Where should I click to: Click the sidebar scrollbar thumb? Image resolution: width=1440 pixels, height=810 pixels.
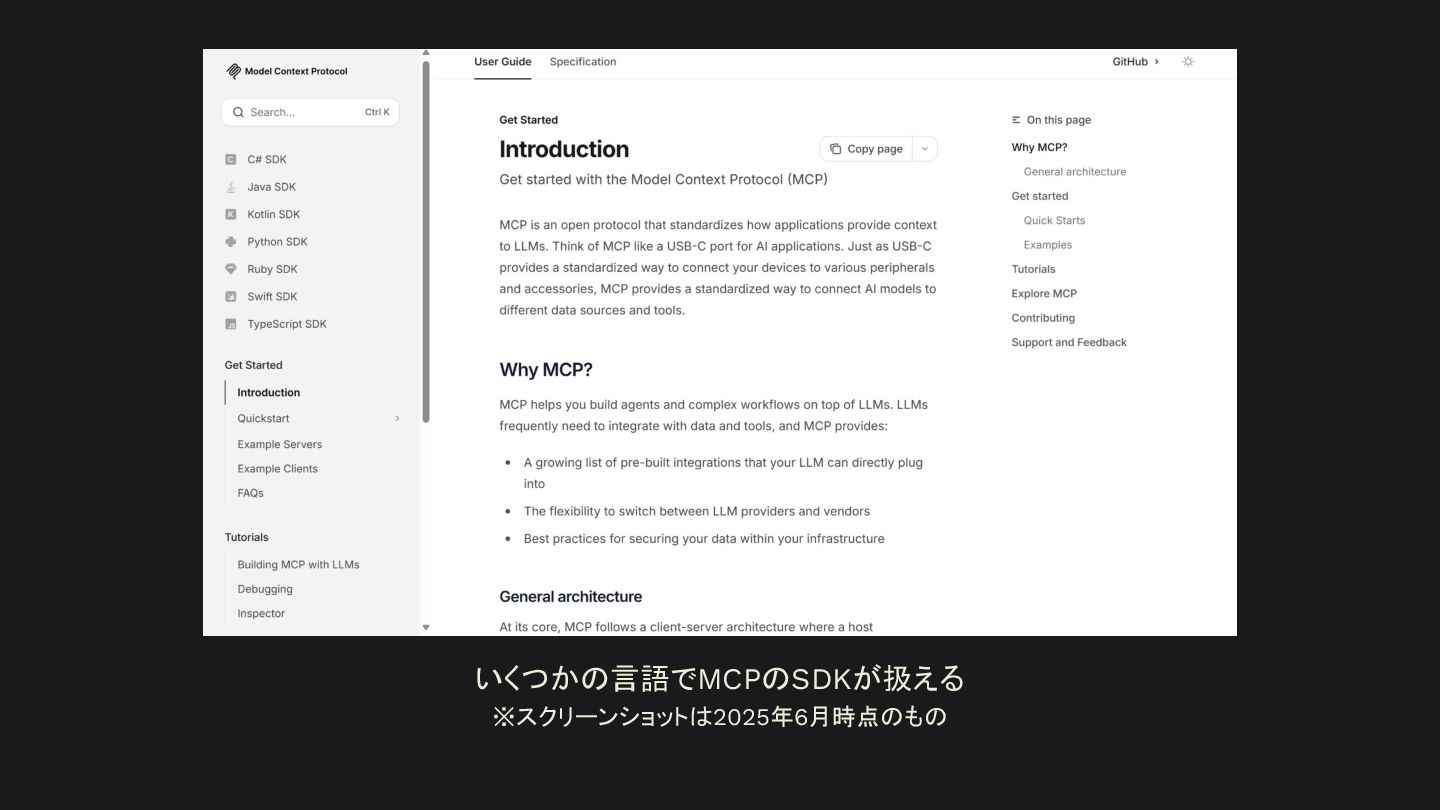(426, 241)
